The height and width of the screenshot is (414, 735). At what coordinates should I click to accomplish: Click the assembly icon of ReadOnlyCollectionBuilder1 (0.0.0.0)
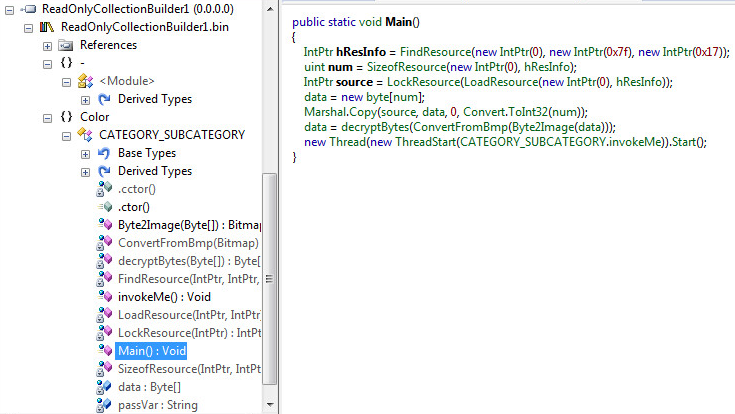[29, 9]
